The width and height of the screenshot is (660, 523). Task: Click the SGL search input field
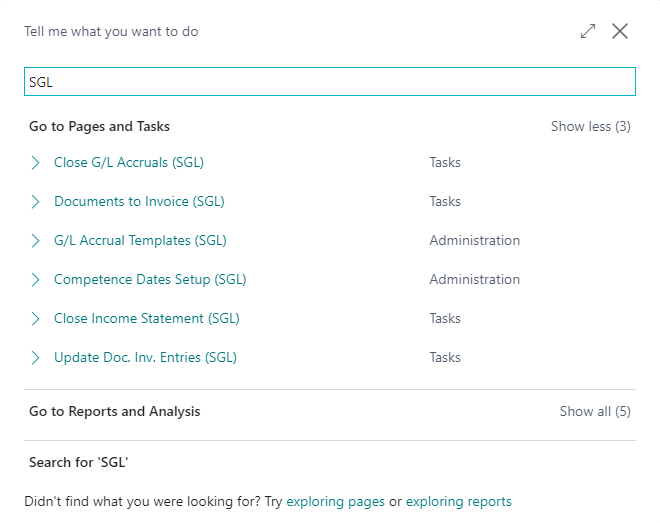329,82
